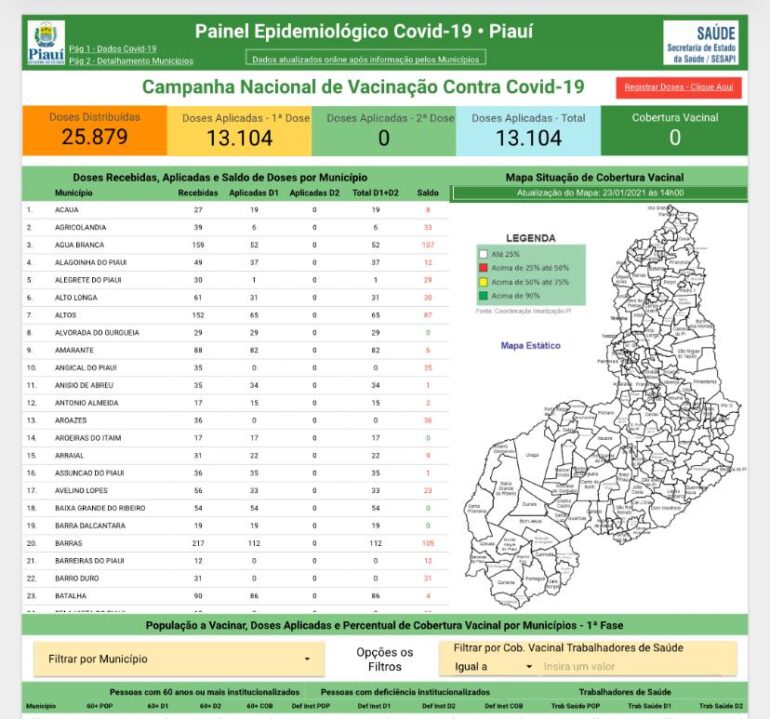Click the green Acima de 90% legend swatch
The image size is (770, 719).
484,296
